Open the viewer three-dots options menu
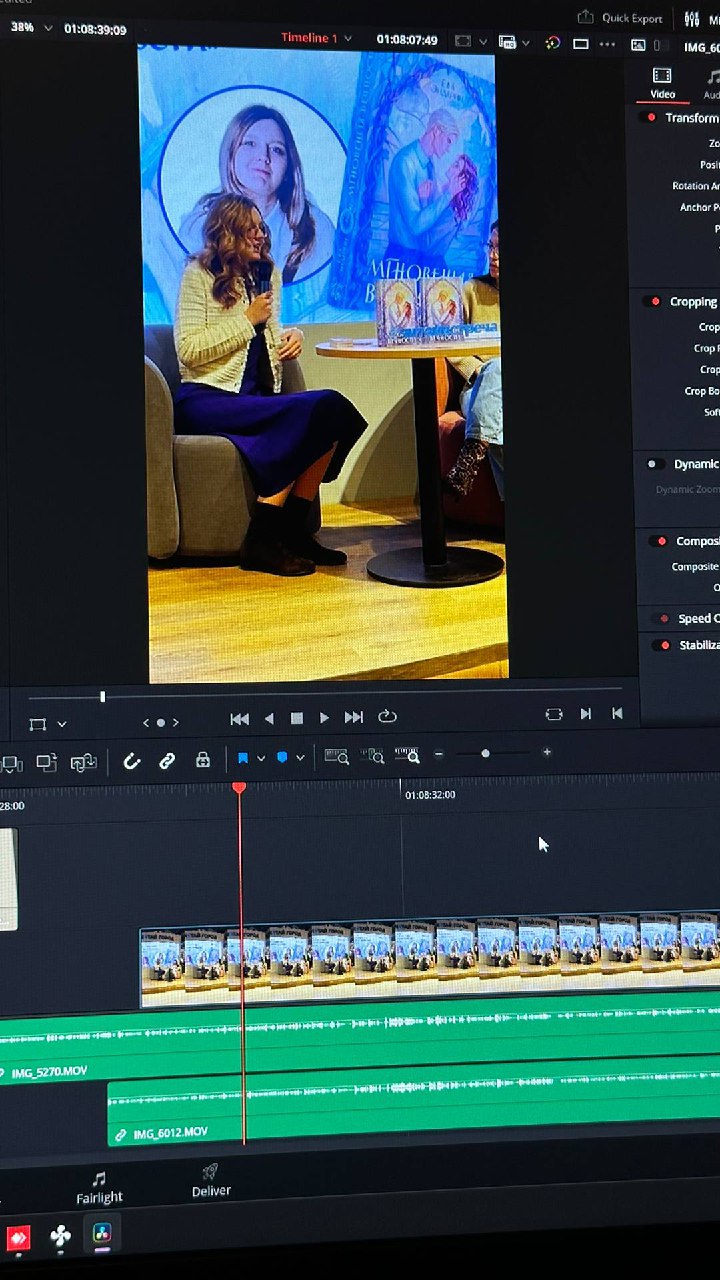Screen dimensions: 720x1280 (x=608, y=45)
